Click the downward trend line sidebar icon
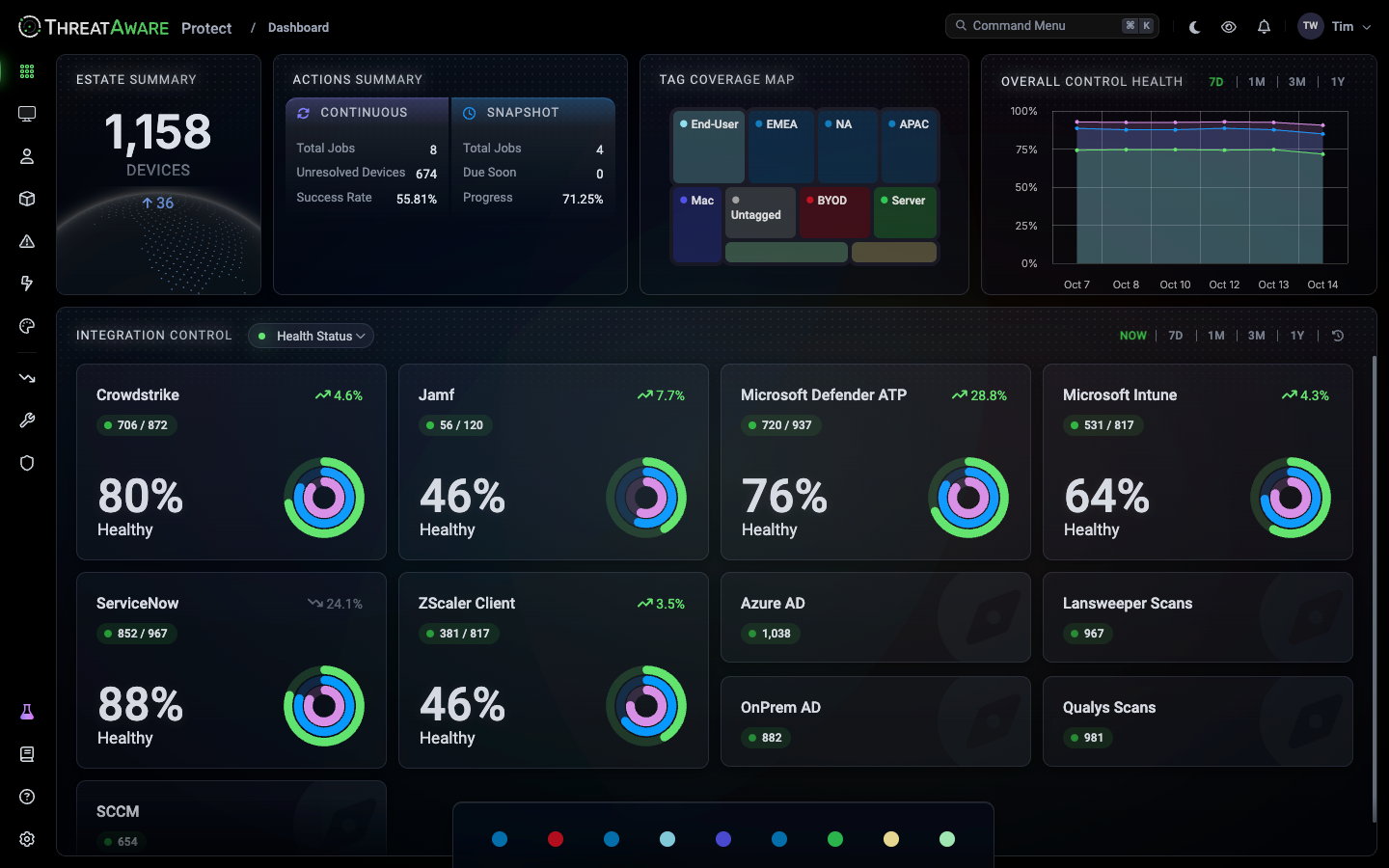Viewport: 1389px width, 868px height. 27,378
